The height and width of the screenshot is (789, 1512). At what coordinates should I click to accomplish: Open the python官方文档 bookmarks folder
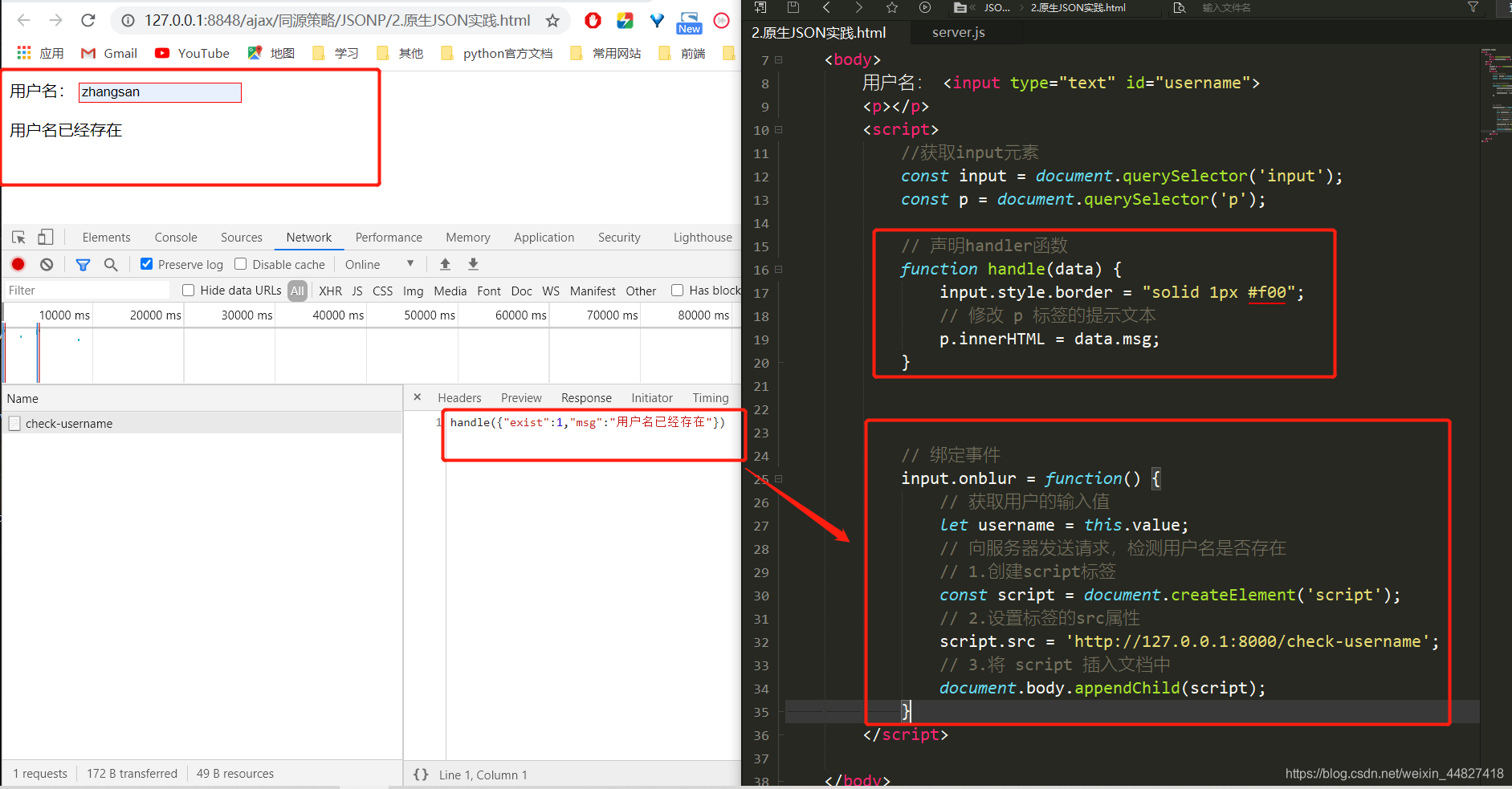pyautogui.click(x=497, y=53)
